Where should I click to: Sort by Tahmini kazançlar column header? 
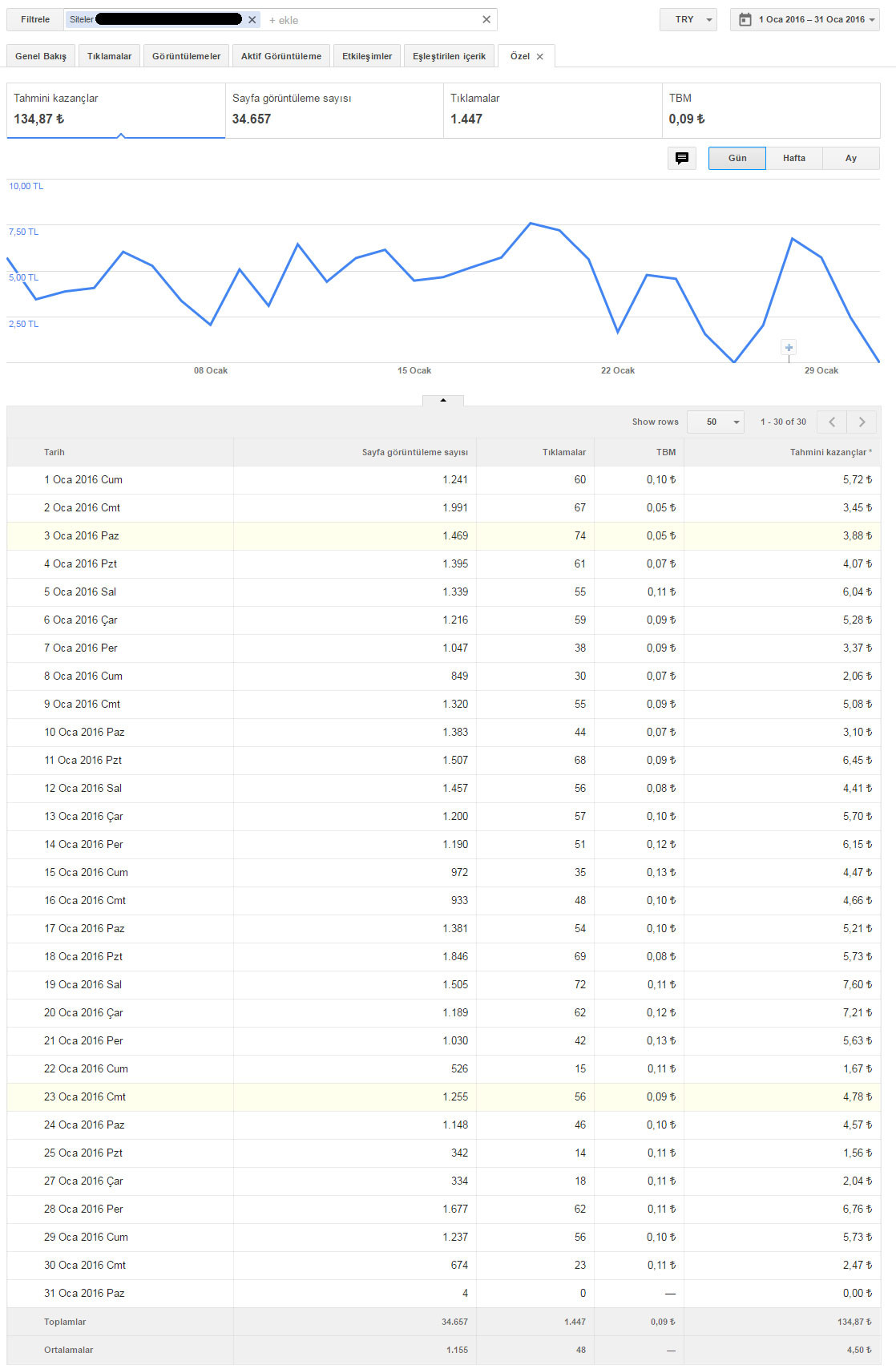click(x=830, y=452)
